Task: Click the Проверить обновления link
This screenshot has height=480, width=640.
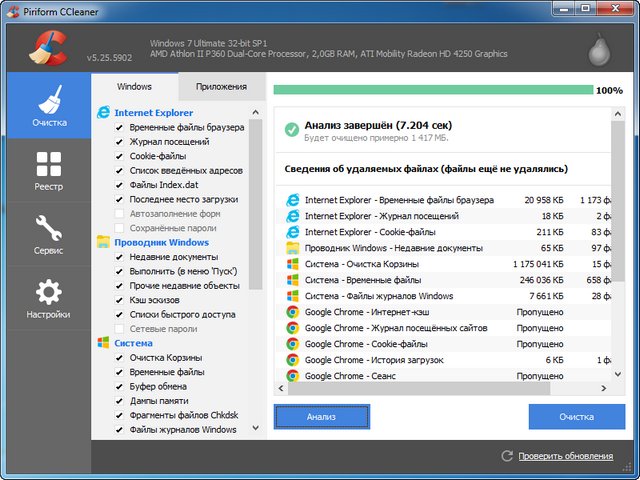Action: [565, 457]
